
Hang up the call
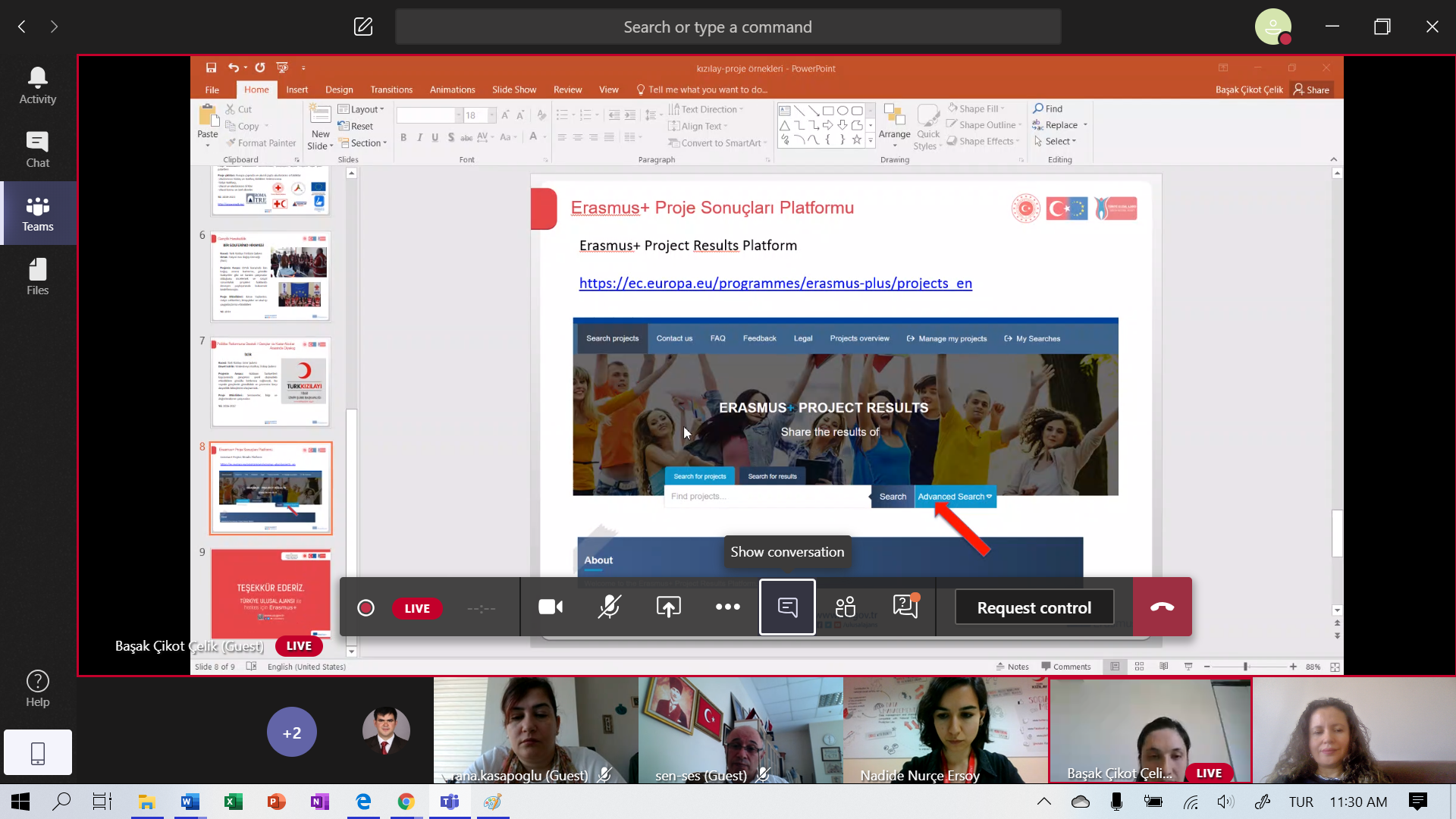(x=1162, y=607)
